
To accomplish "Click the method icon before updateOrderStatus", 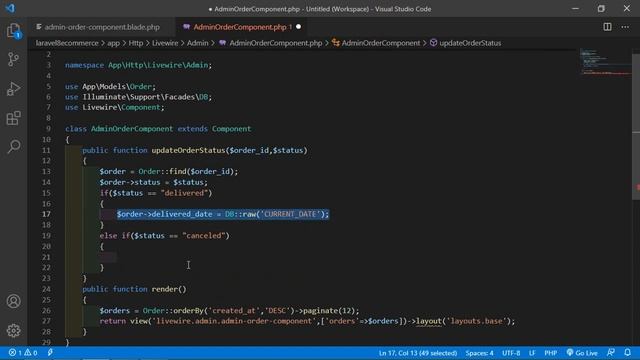I will (x=433, y=43).
